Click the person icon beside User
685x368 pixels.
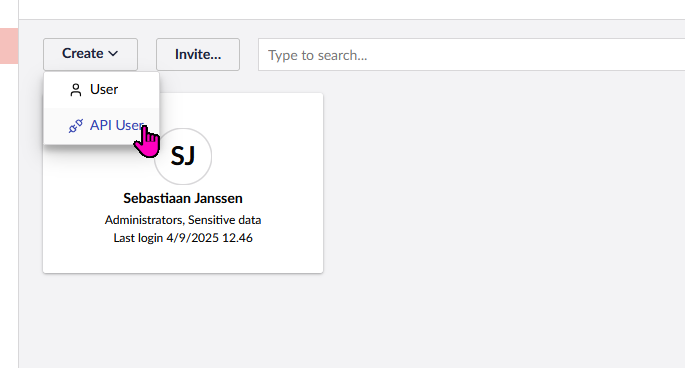pos(76,90)
